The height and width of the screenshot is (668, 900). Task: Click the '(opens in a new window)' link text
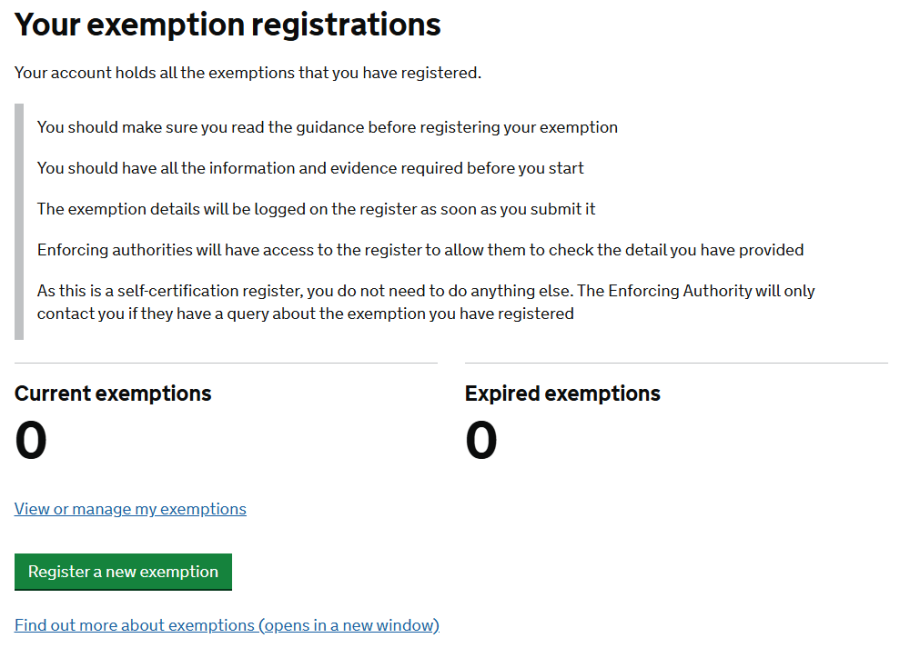pyautogui.click(x=349, y=626)
